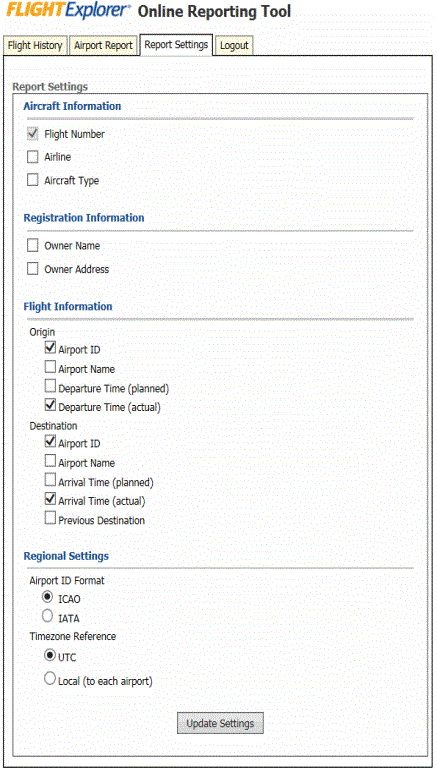
Task: Uncheck Departure Time (actual)
Action: pyautogui.click(x=50, y=405)
